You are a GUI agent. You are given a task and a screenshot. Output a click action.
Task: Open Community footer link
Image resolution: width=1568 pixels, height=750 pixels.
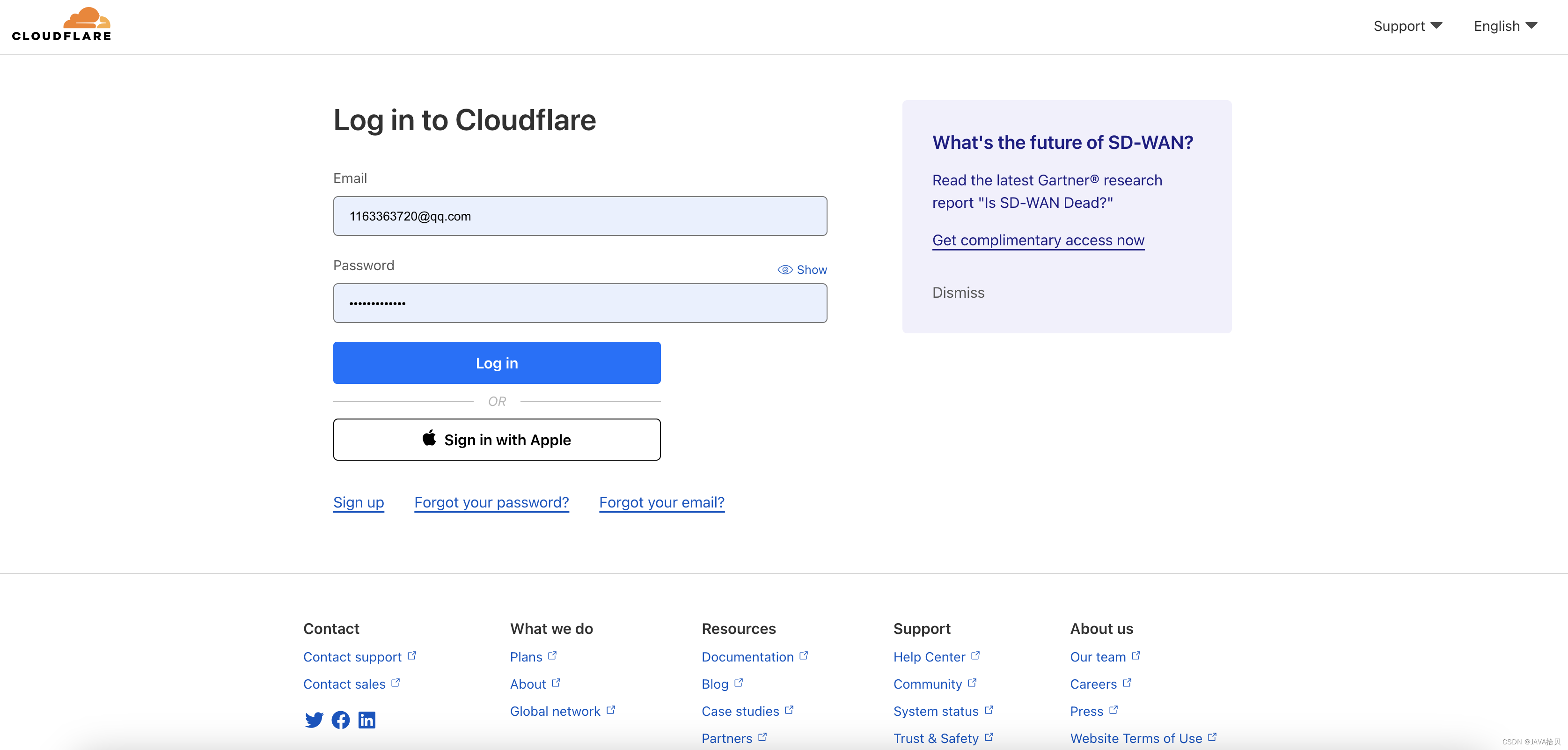point(934,684)
